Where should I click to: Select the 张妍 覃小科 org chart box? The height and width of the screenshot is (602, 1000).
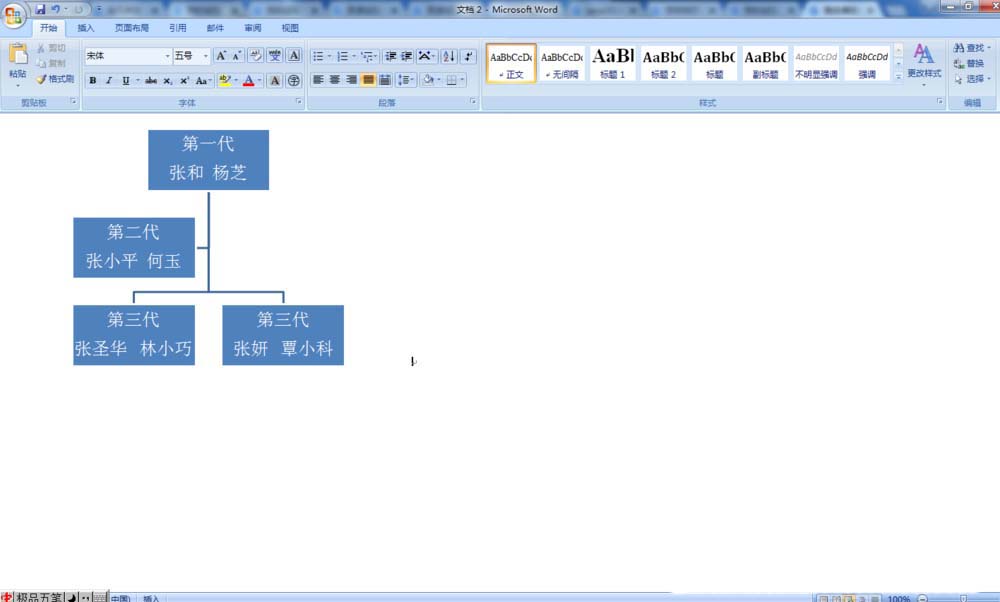click(283, 335)
